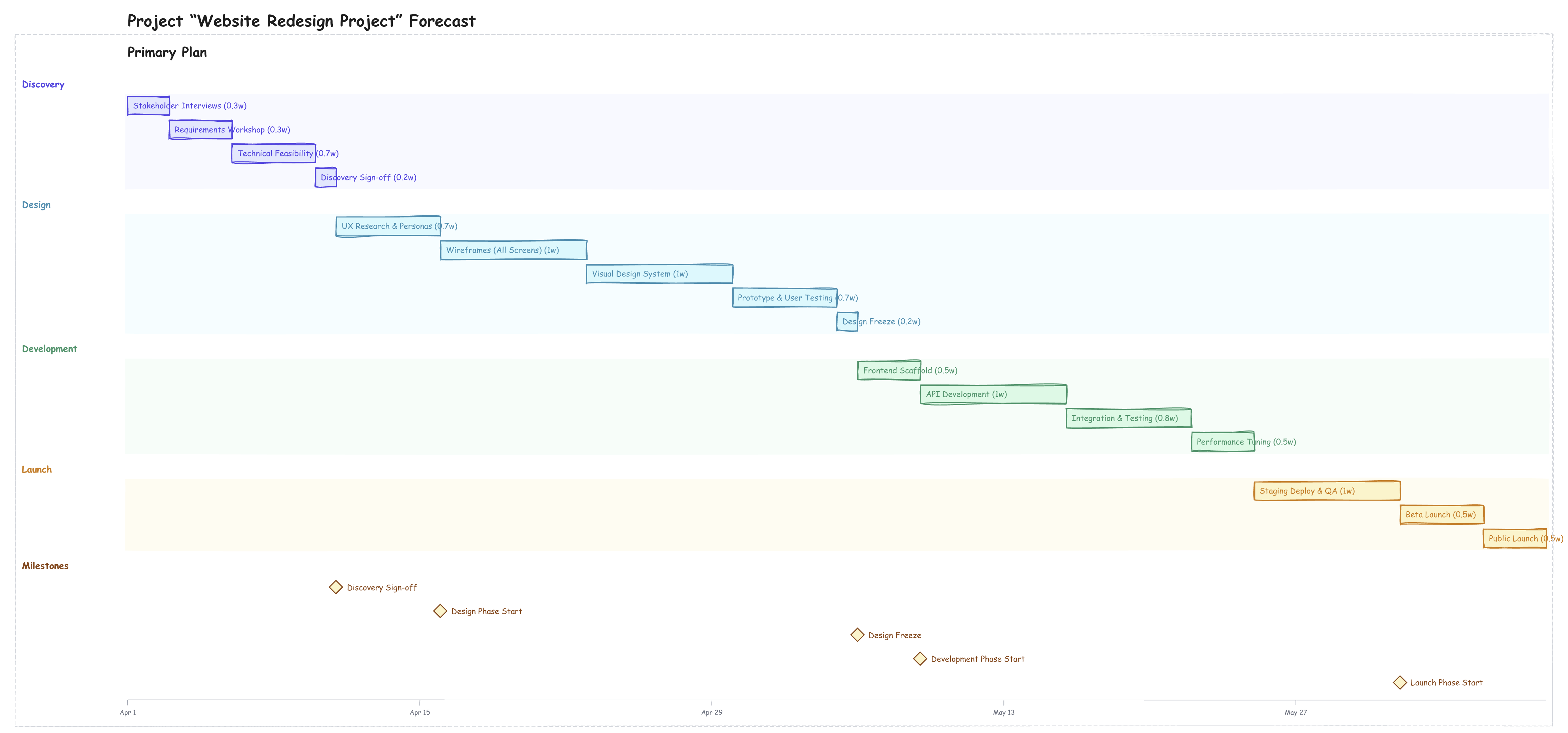Click the Apr 15 axis date label
Viewport: 1568px width, 733px height.
click(420, 712)
